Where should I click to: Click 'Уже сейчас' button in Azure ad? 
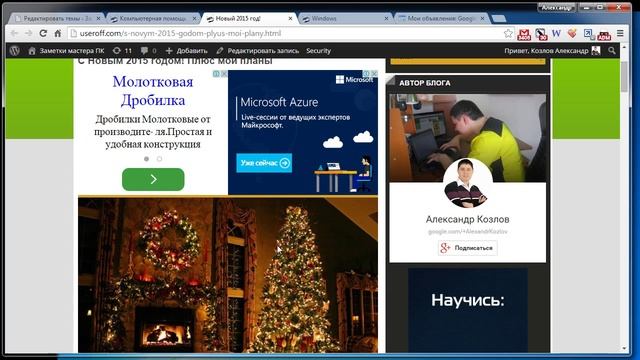pyautogui.click(x=264, y=163)
